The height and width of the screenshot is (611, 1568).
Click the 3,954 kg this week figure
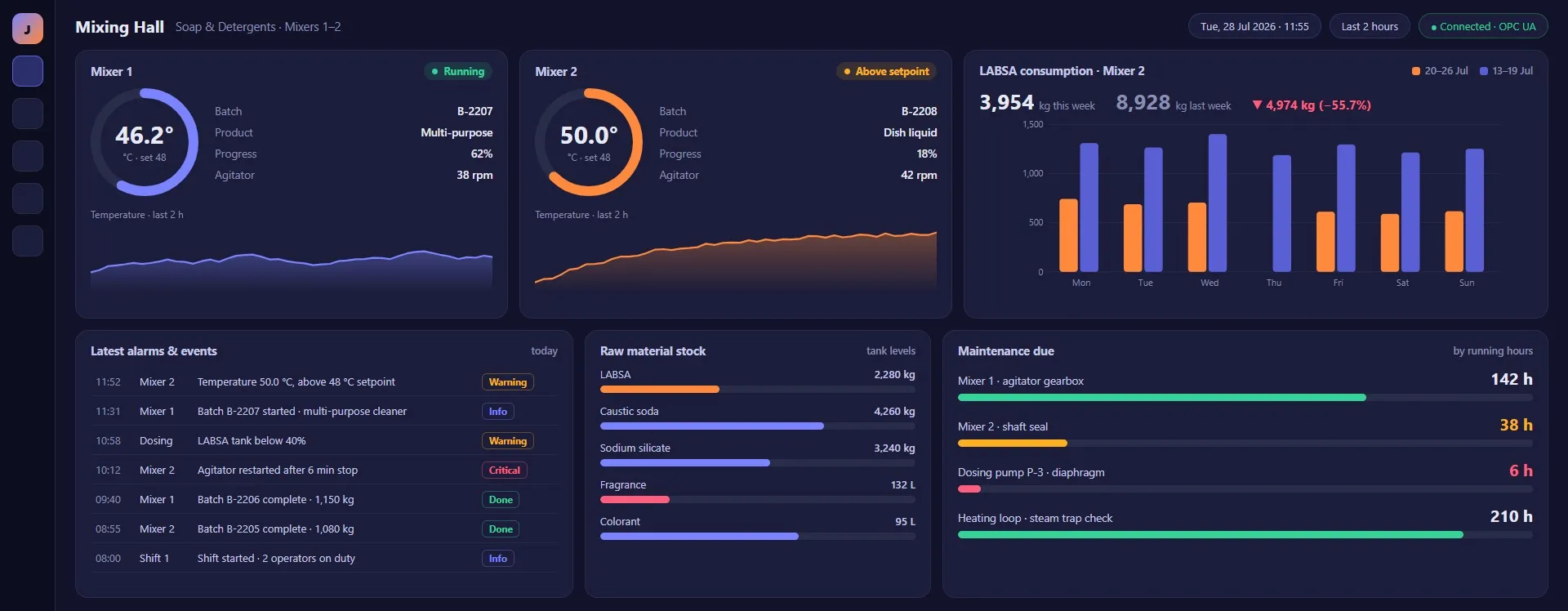tap(1037, 103)
